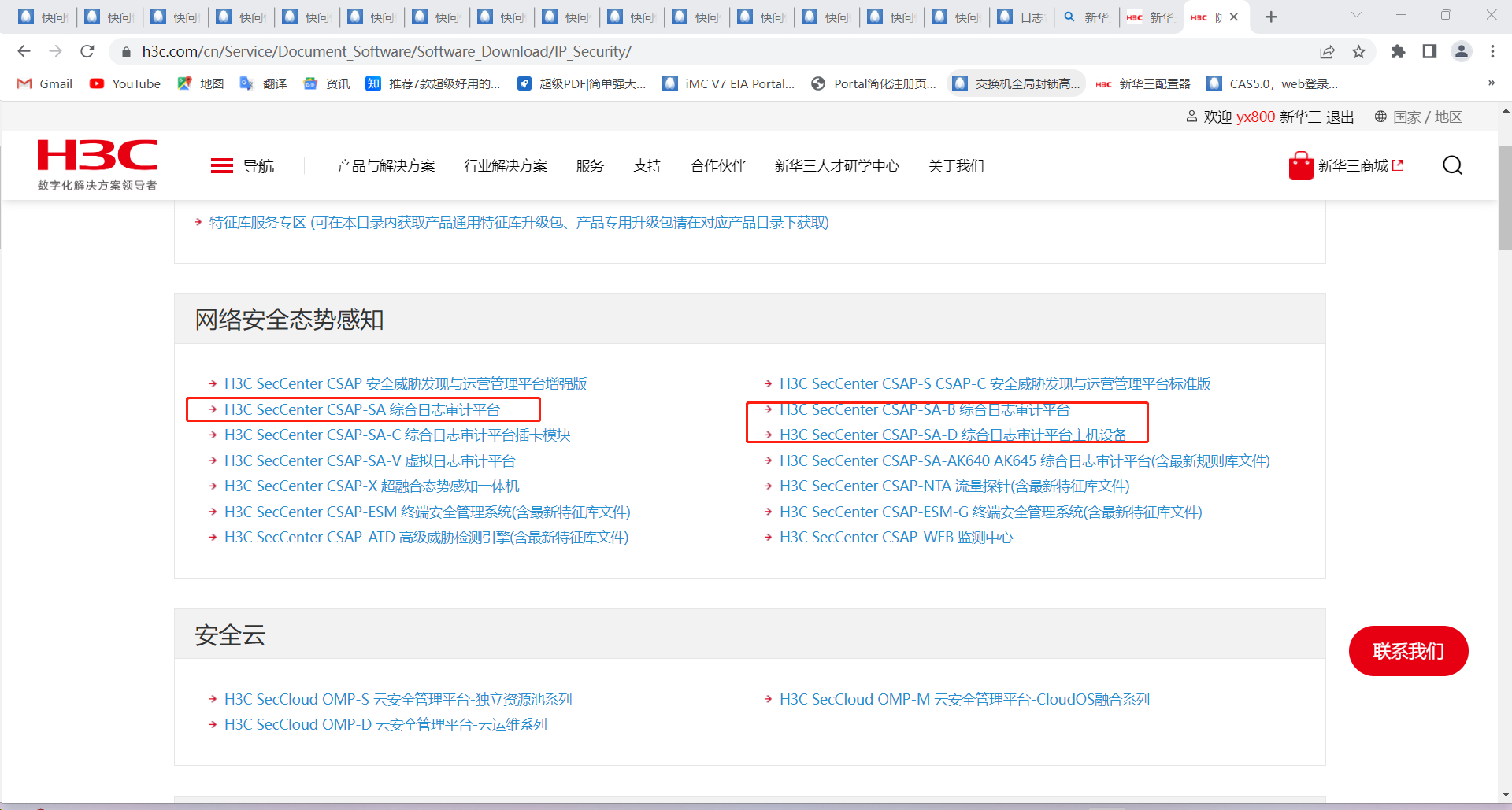This screenshot has width=1512, height=810.
Task: Open CSAP 安全威胁发现与运营管理平台增强版 link
Action: tap(406, 384)
